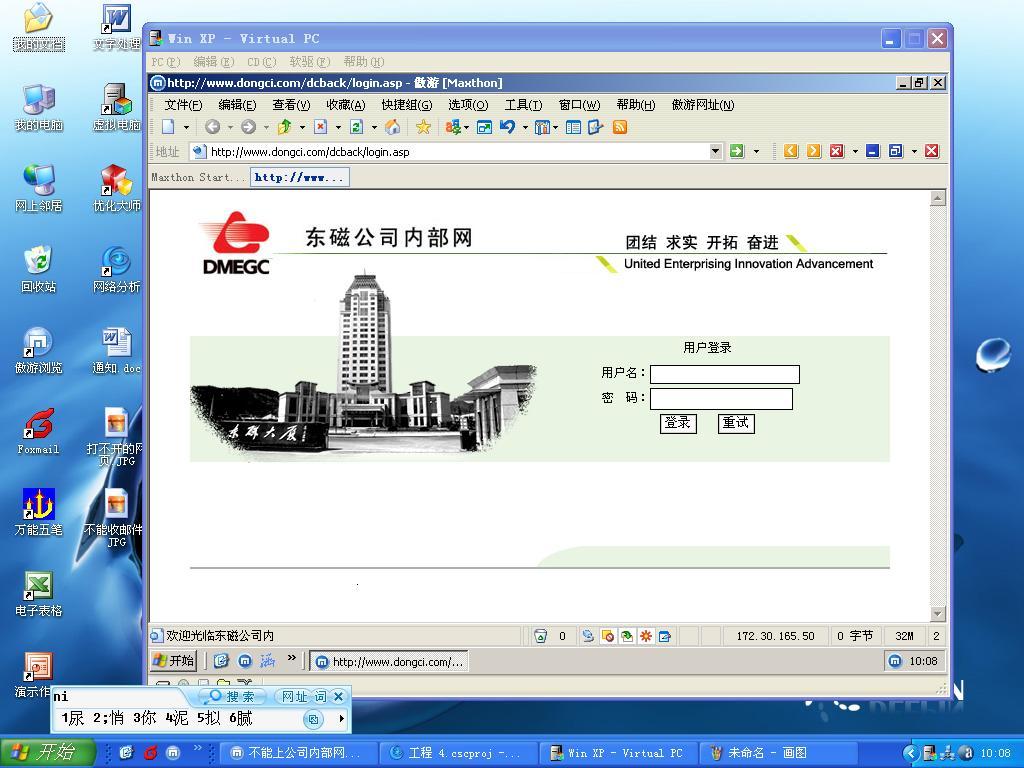The width and height of the screenshot is (1024, 768).
Task: Click the blue undo arrow icon
Action: [507, 127]
